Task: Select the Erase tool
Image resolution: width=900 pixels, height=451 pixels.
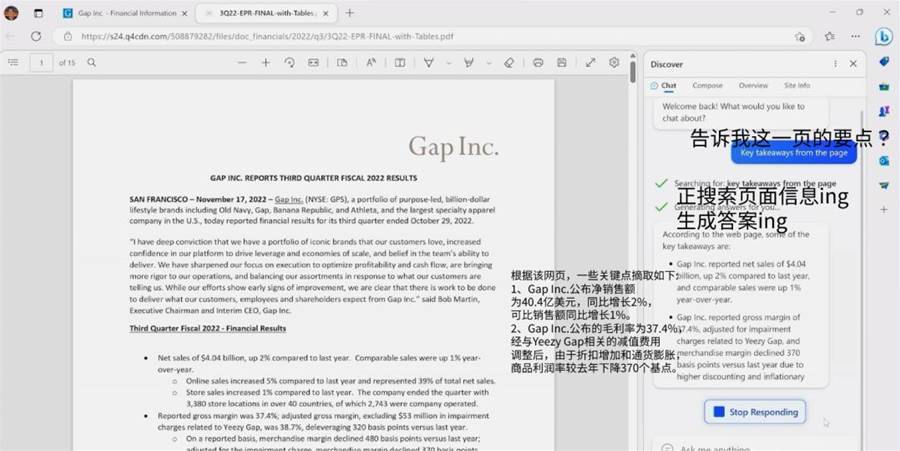Action: point(509,63)
